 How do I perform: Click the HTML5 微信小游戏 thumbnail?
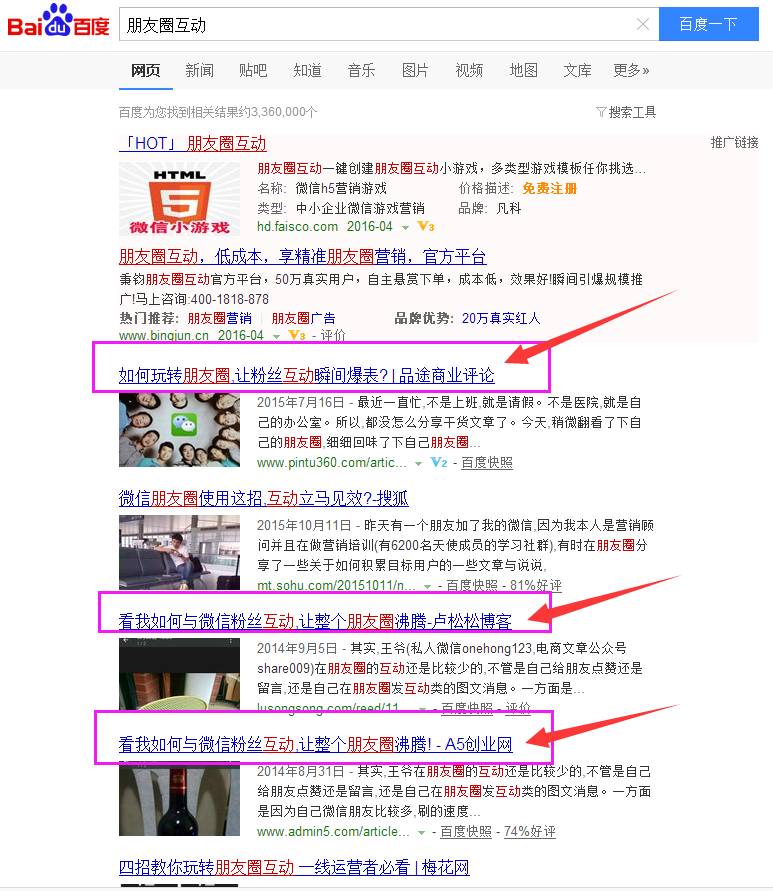click(x=180, y=199)
